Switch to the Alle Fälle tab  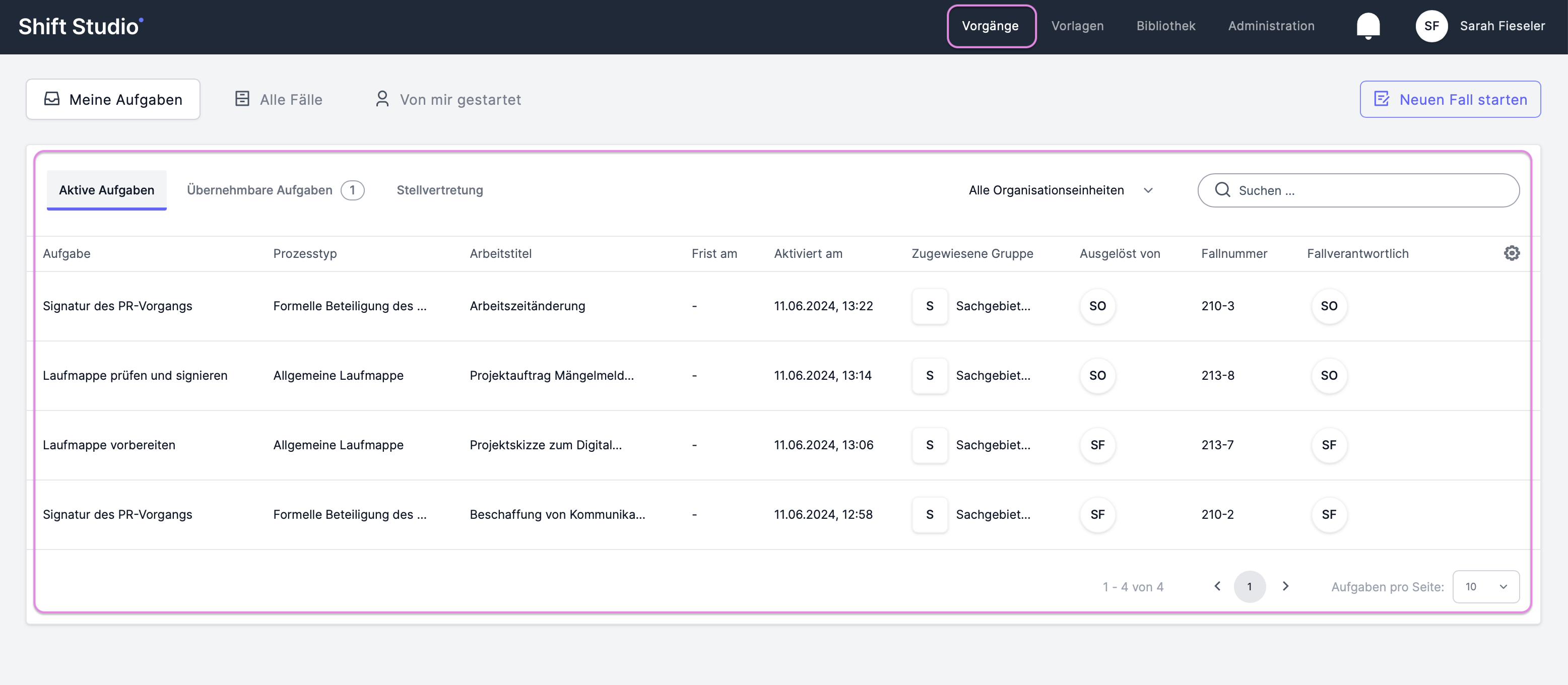click(279, 99)
